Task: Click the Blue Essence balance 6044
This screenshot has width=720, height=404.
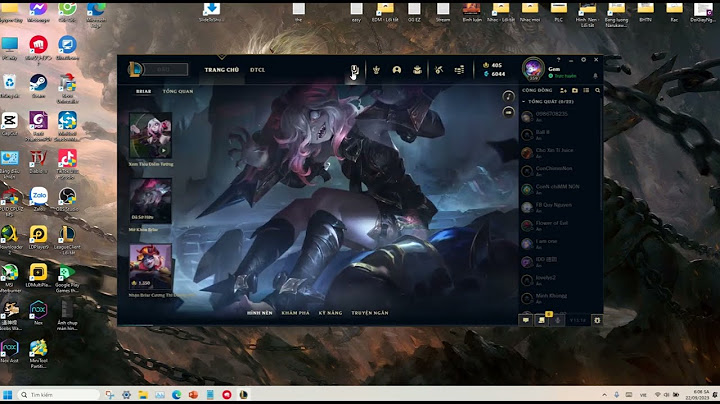Action: (494, 73)
